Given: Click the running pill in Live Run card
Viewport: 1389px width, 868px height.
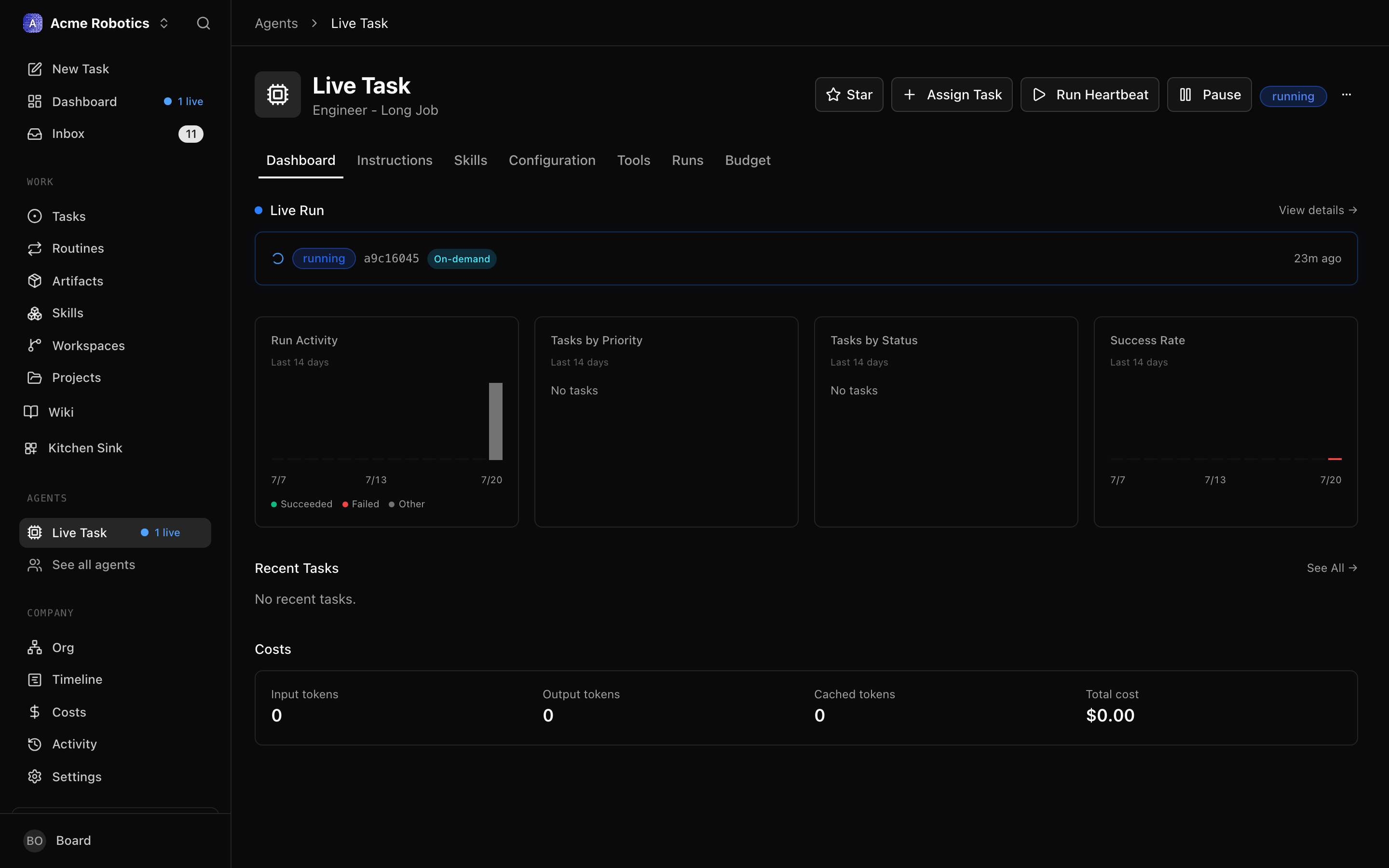Looking at the screenshot, I should tap(324, 258).
